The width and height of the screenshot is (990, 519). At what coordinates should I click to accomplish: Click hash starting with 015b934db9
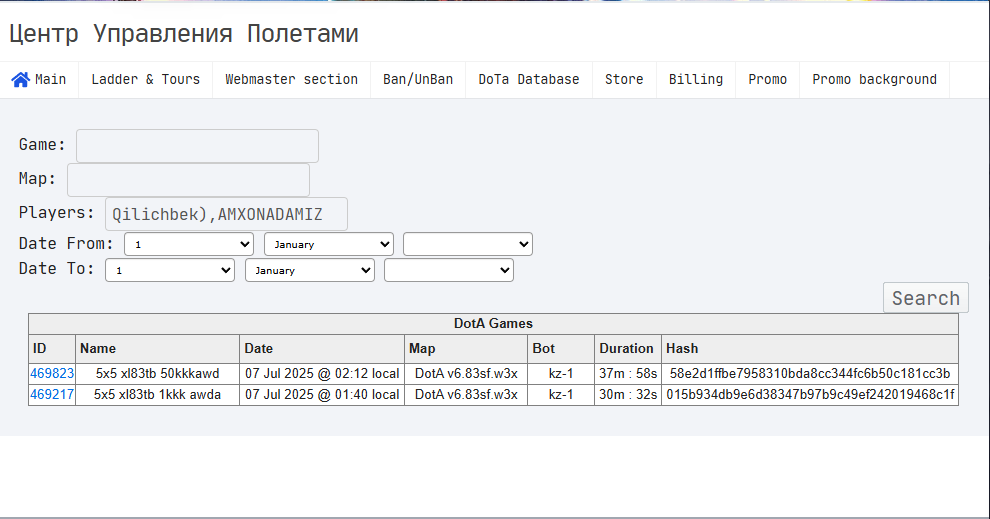809,395
